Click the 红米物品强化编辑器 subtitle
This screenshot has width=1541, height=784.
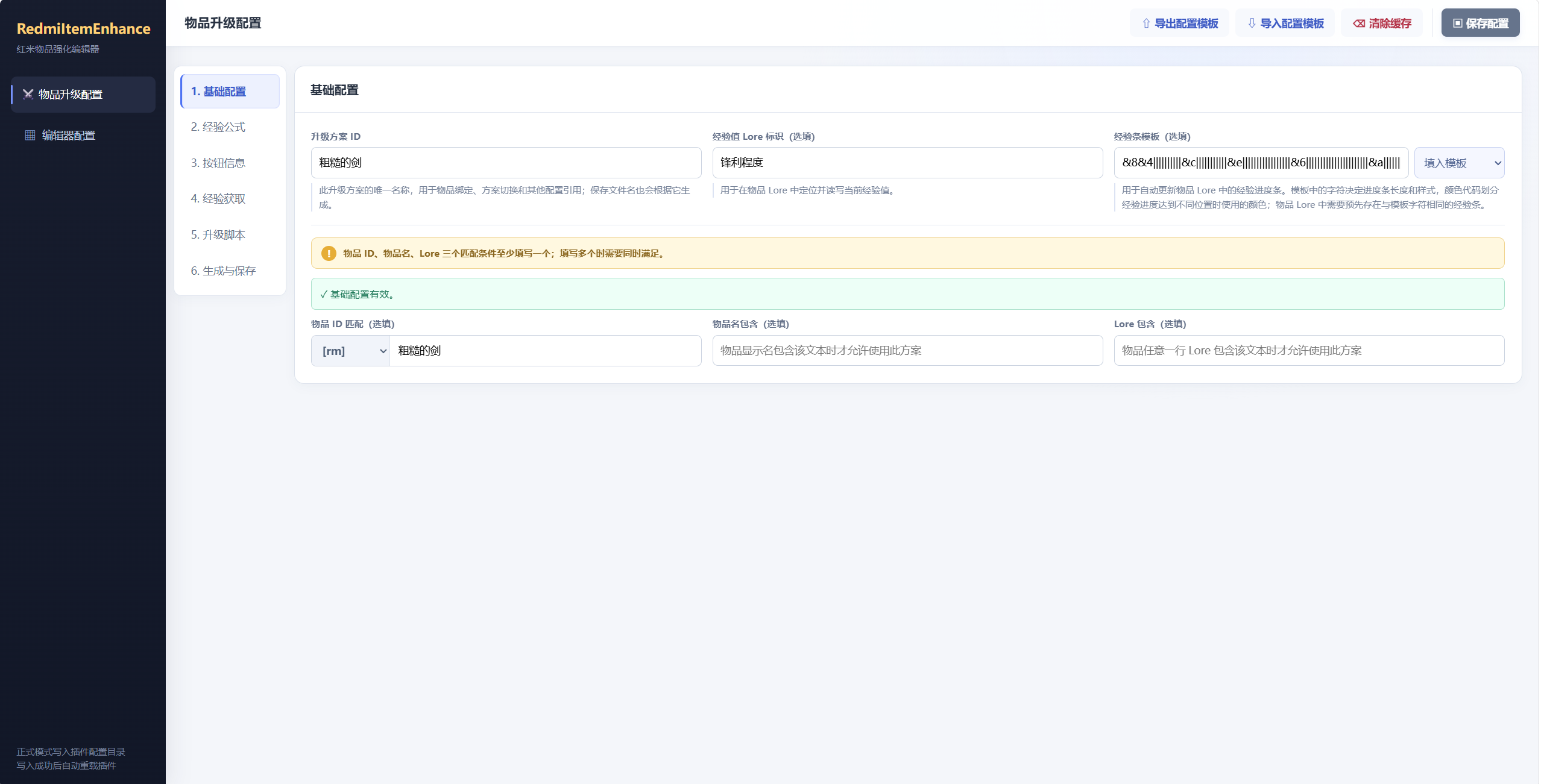tap(58, 49)
